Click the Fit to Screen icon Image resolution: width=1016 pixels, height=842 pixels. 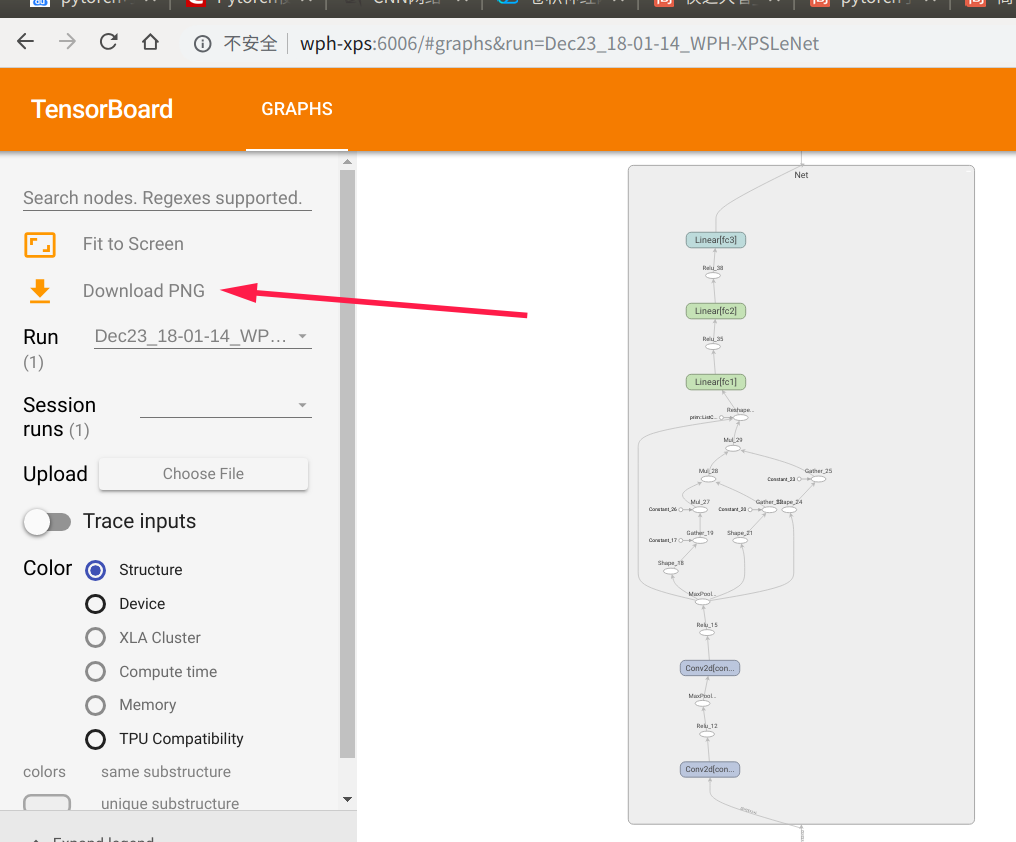40,245
